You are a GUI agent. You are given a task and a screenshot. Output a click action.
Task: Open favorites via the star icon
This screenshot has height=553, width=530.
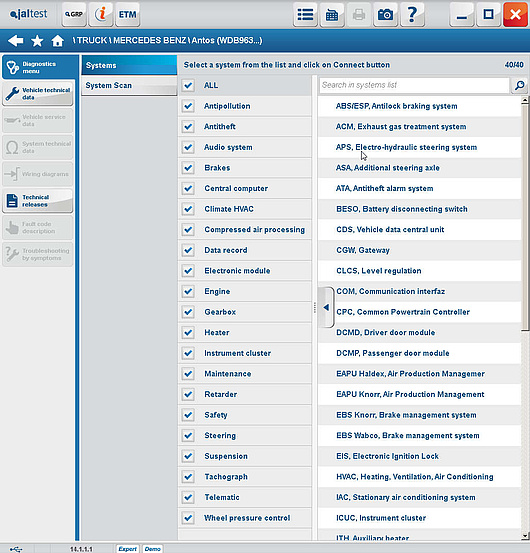point(37,41)
